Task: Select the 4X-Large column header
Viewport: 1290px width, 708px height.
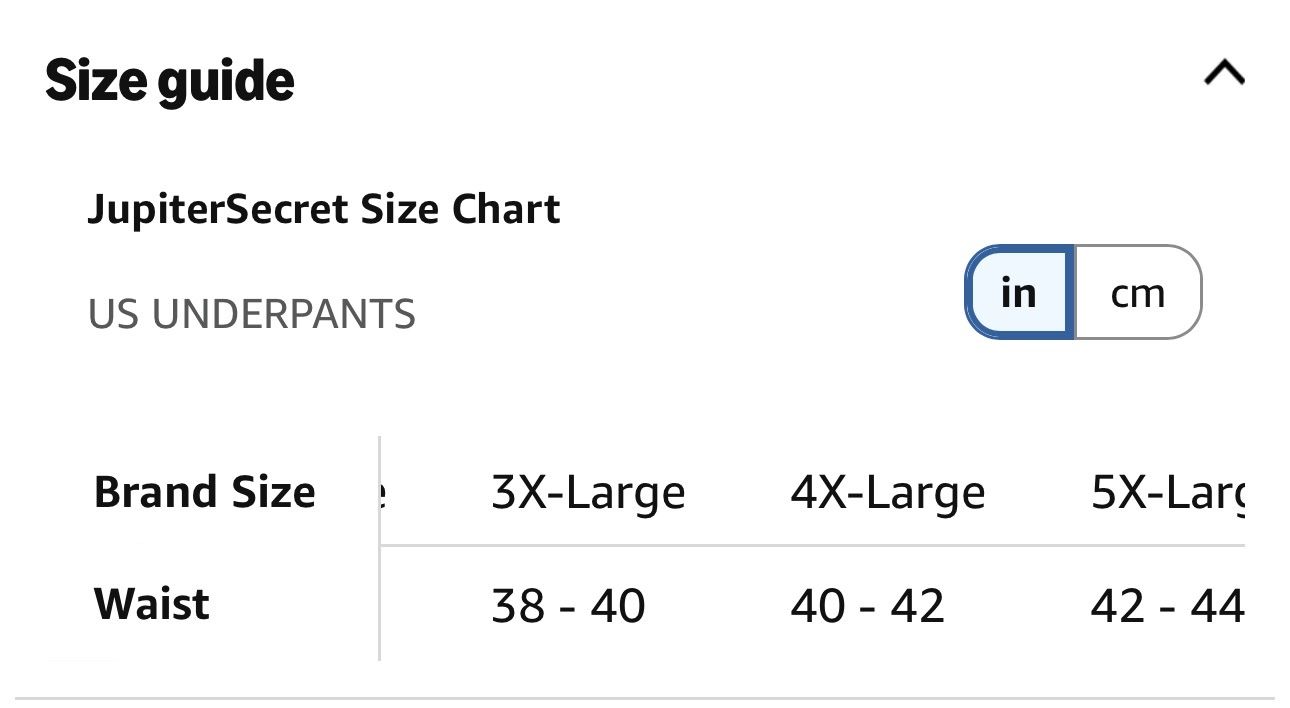Action: click(x=888, y=493)
